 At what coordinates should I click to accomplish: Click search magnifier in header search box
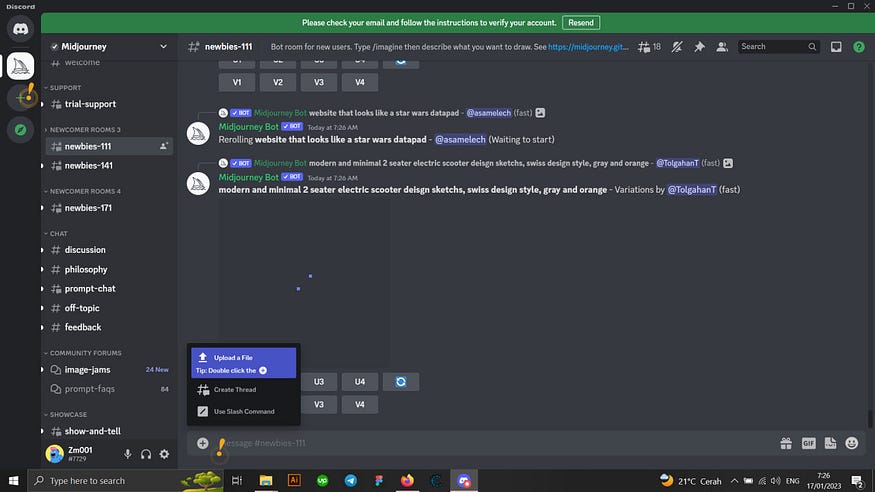click(812, 47)
